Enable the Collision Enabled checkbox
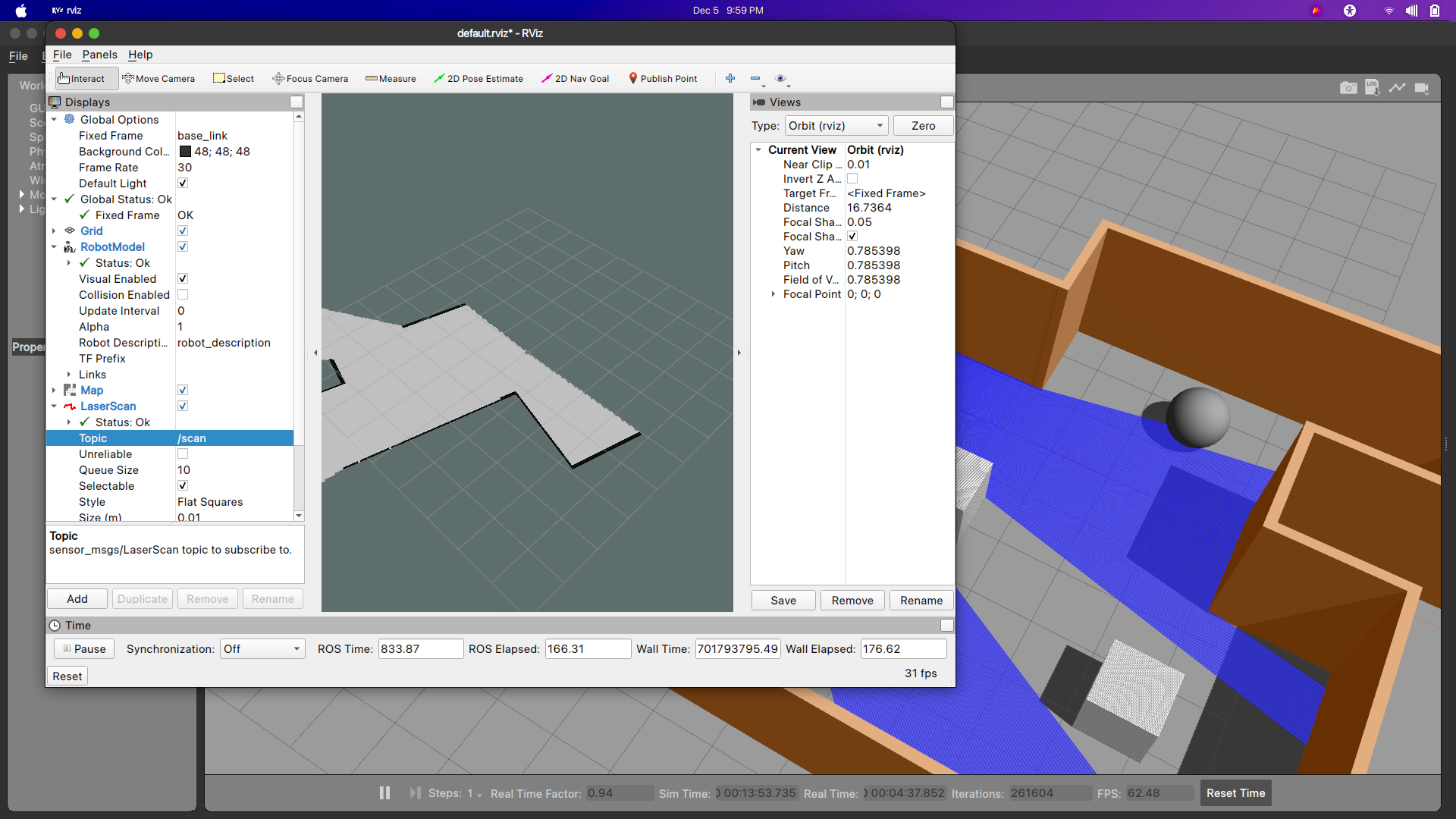 (183, 295)
